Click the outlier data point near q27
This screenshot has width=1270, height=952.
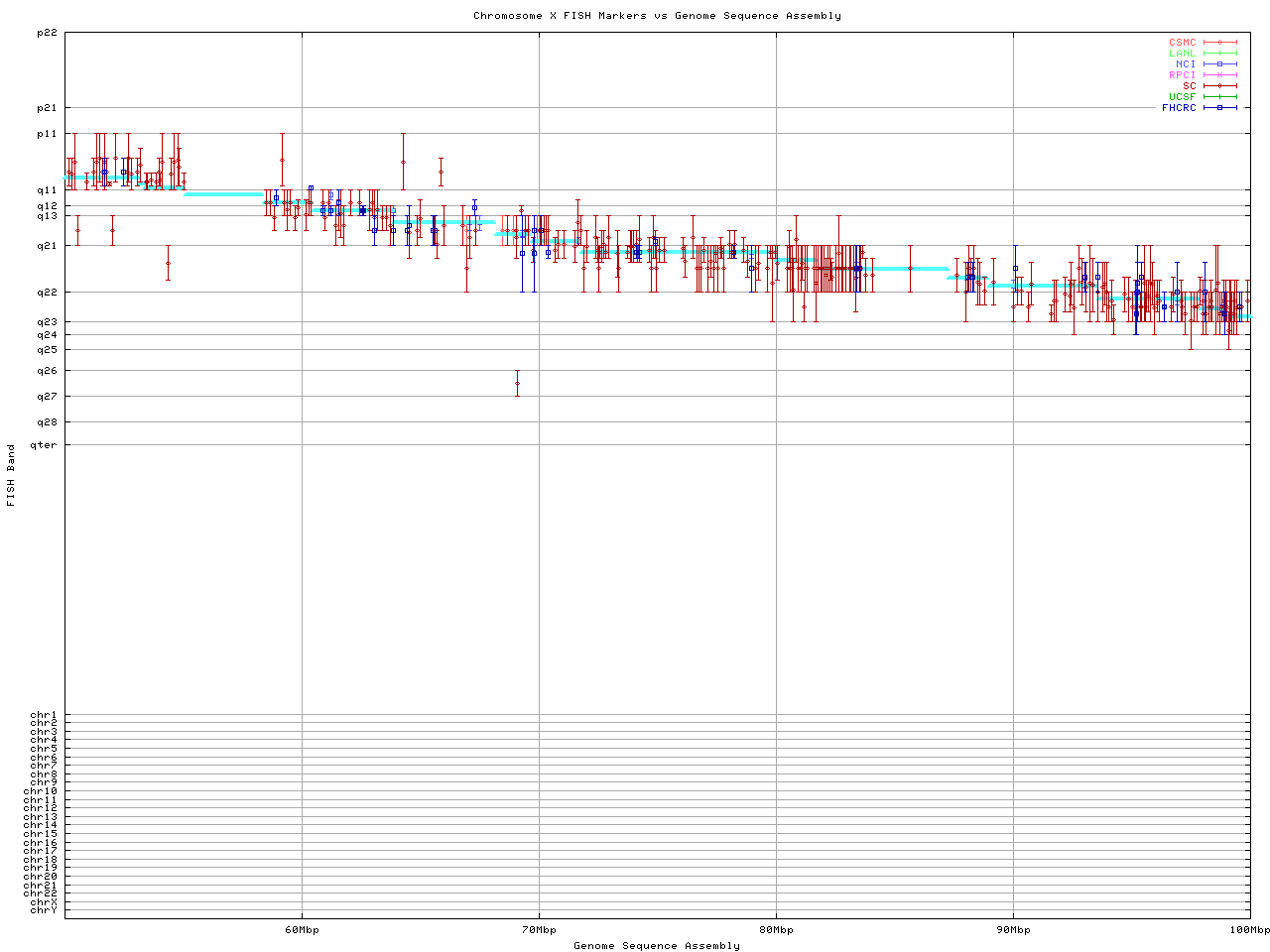coord(517,383)
